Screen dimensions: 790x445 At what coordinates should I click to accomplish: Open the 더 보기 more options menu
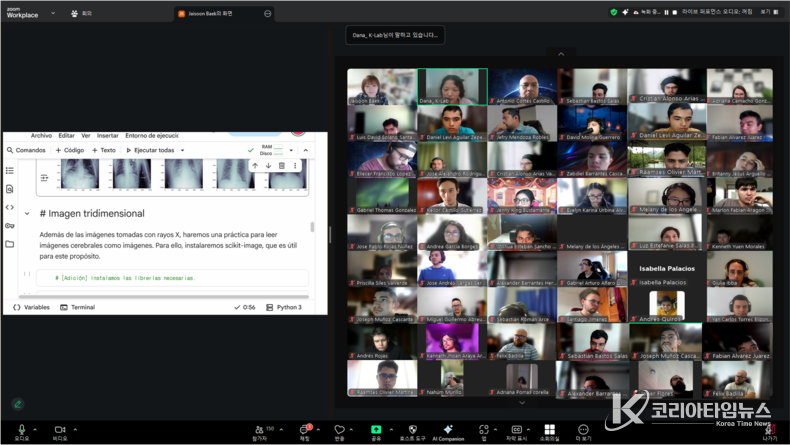(583, 430)
